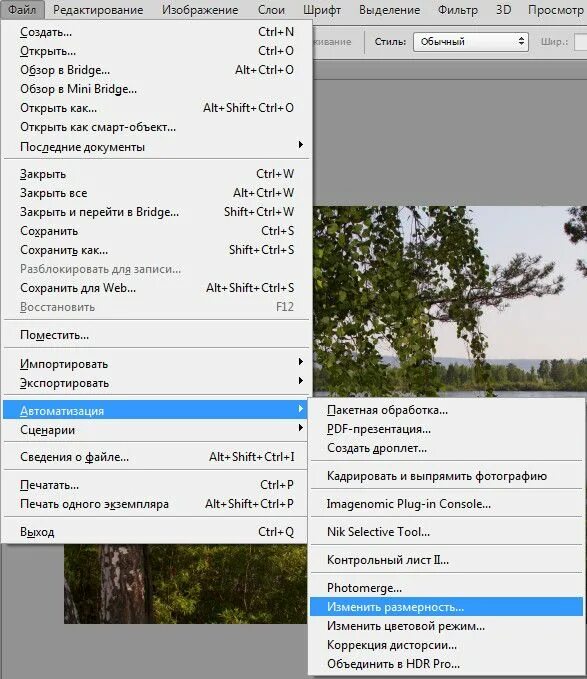
Task: Choose Выход to quit Photoshop
Action: click(157, 532)
